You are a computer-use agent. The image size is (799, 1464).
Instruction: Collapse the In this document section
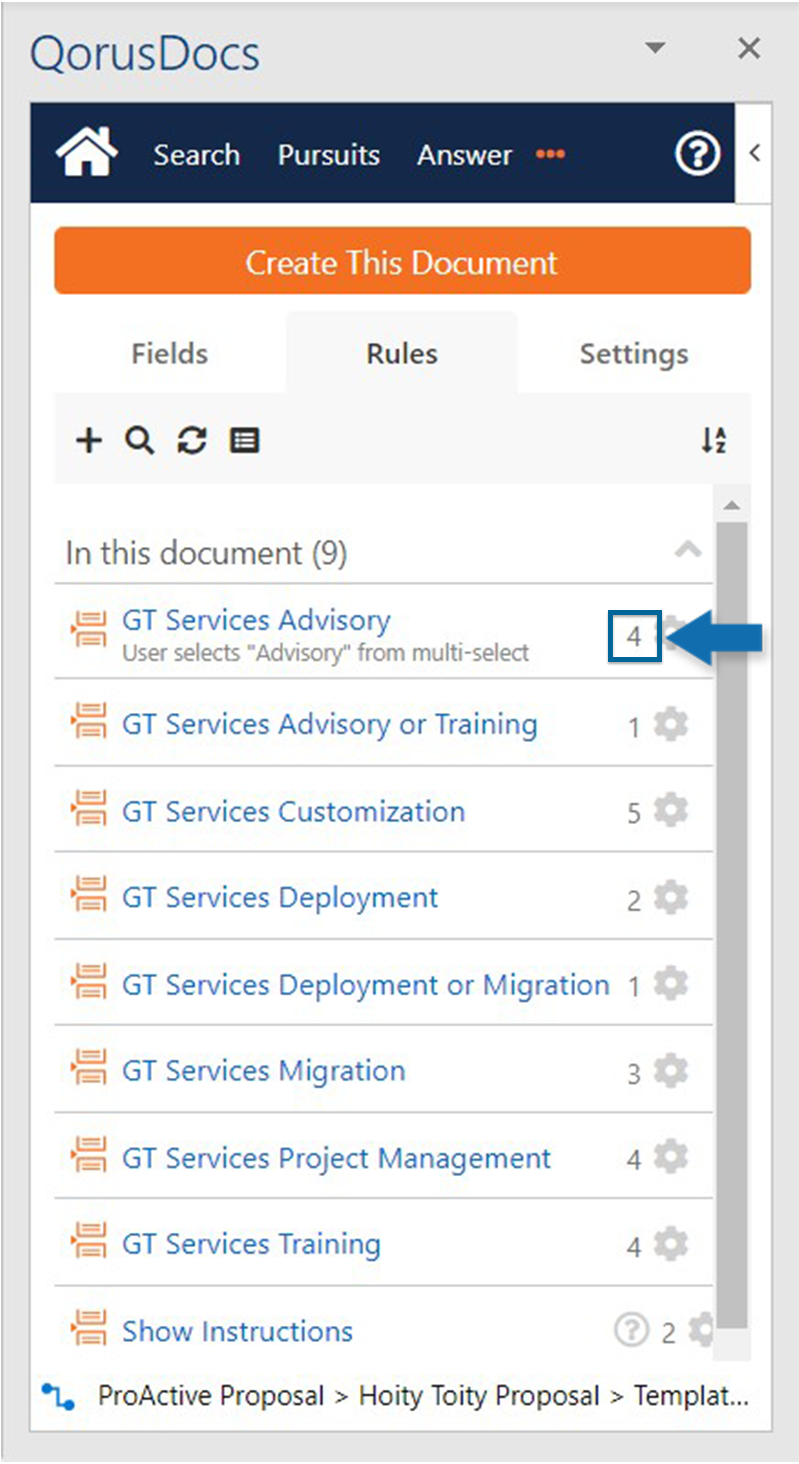tap(688, 549)
